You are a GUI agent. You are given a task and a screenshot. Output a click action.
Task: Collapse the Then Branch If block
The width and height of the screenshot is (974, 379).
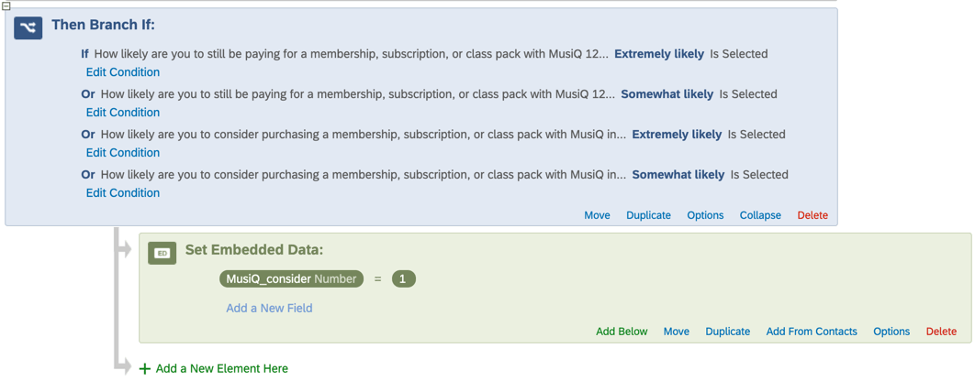coord(760,215)
